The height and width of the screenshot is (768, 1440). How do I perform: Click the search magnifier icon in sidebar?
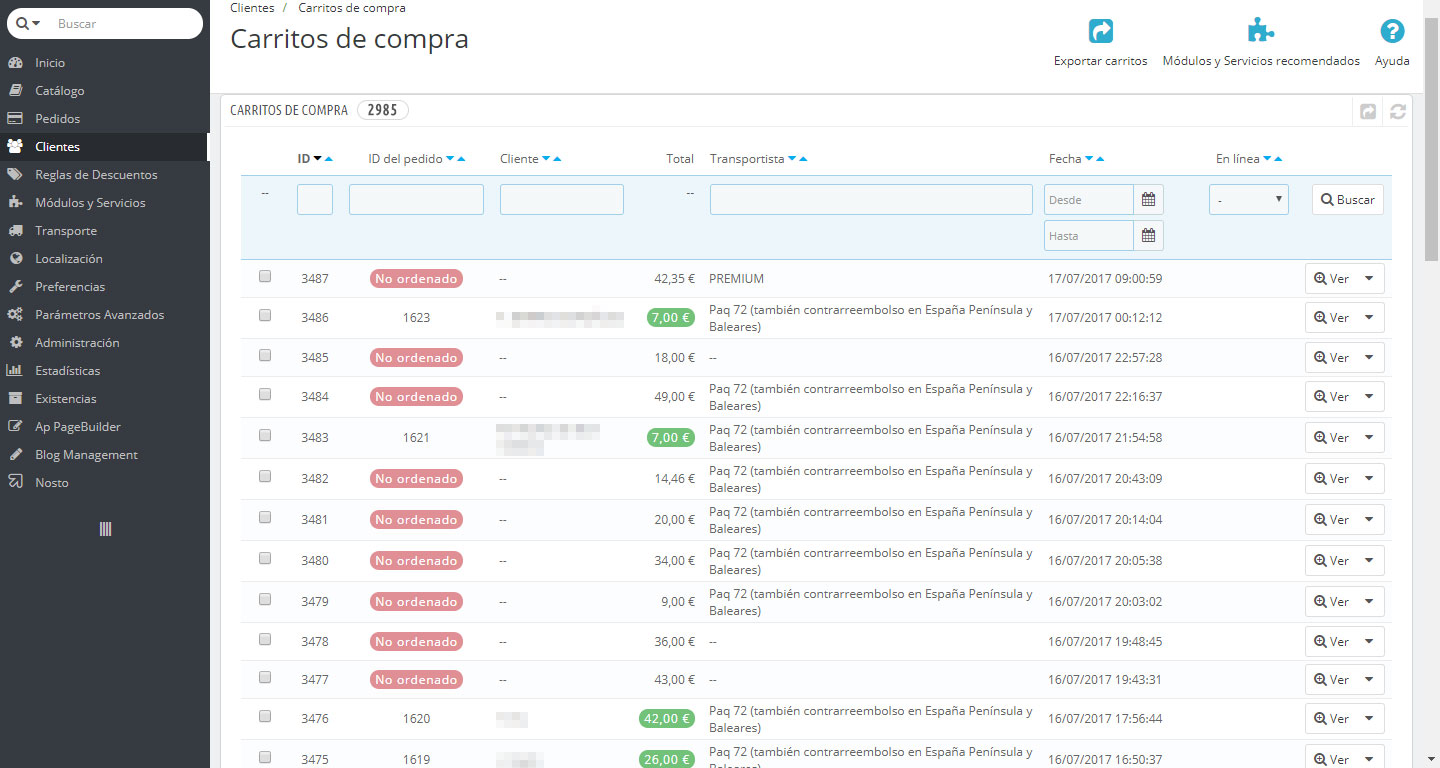point(24,23)
